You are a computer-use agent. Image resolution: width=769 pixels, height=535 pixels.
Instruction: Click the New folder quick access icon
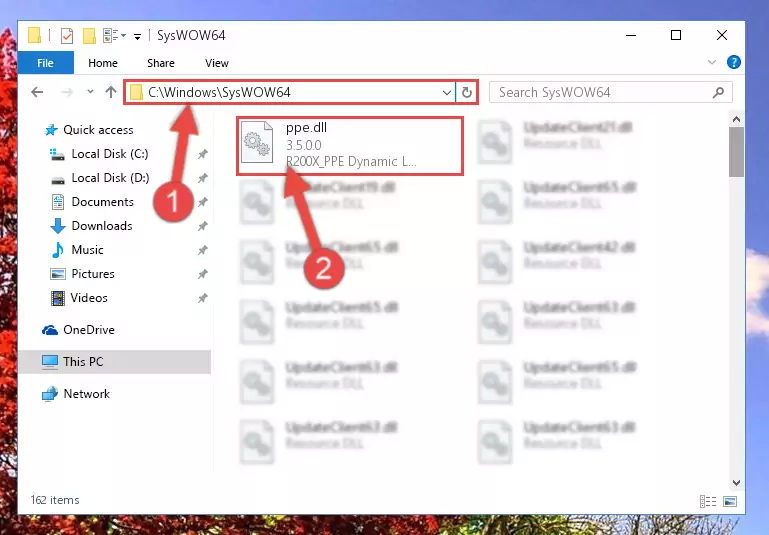[x=89, y=36]
